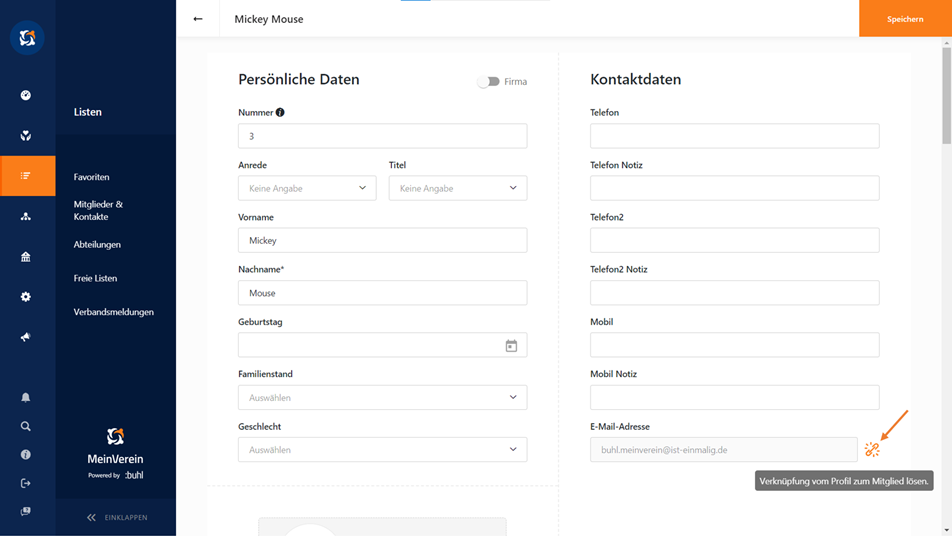Viewport: 952px width, 537px height.
Task: Click into the Vorname field
Action: point(382,241)
